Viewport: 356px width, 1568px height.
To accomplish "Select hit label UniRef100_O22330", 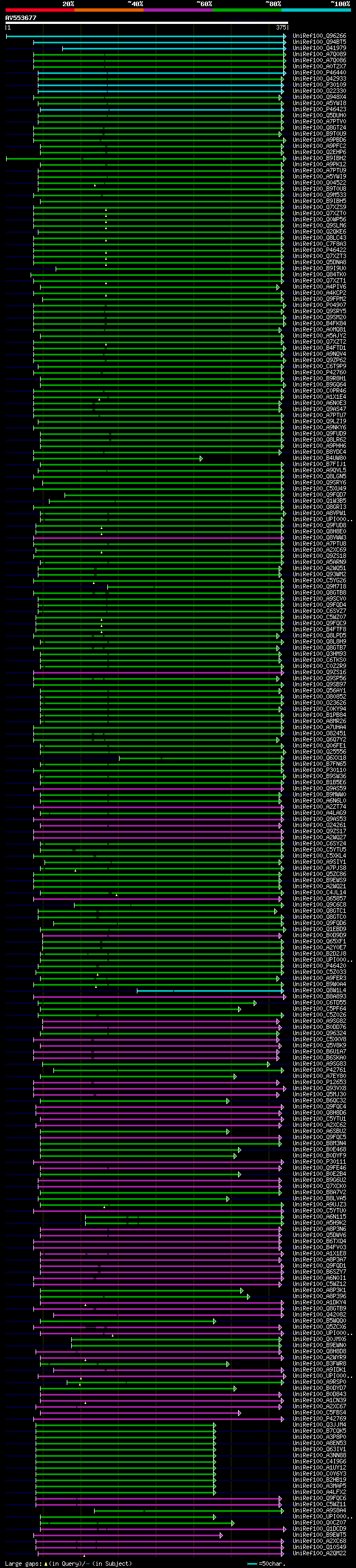I will click(319, 91).
